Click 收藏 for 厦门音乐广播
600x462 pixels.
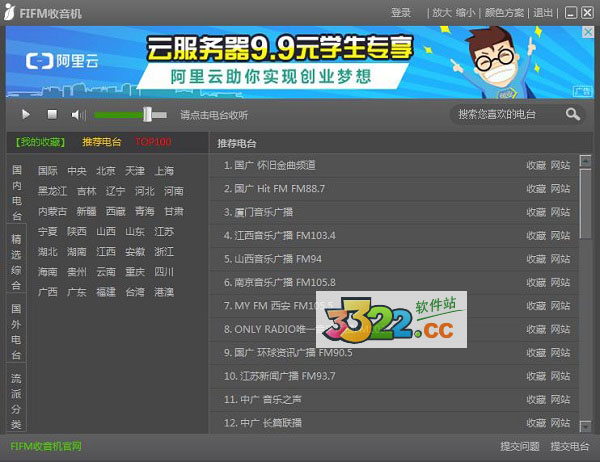click(x=536, y=212)
